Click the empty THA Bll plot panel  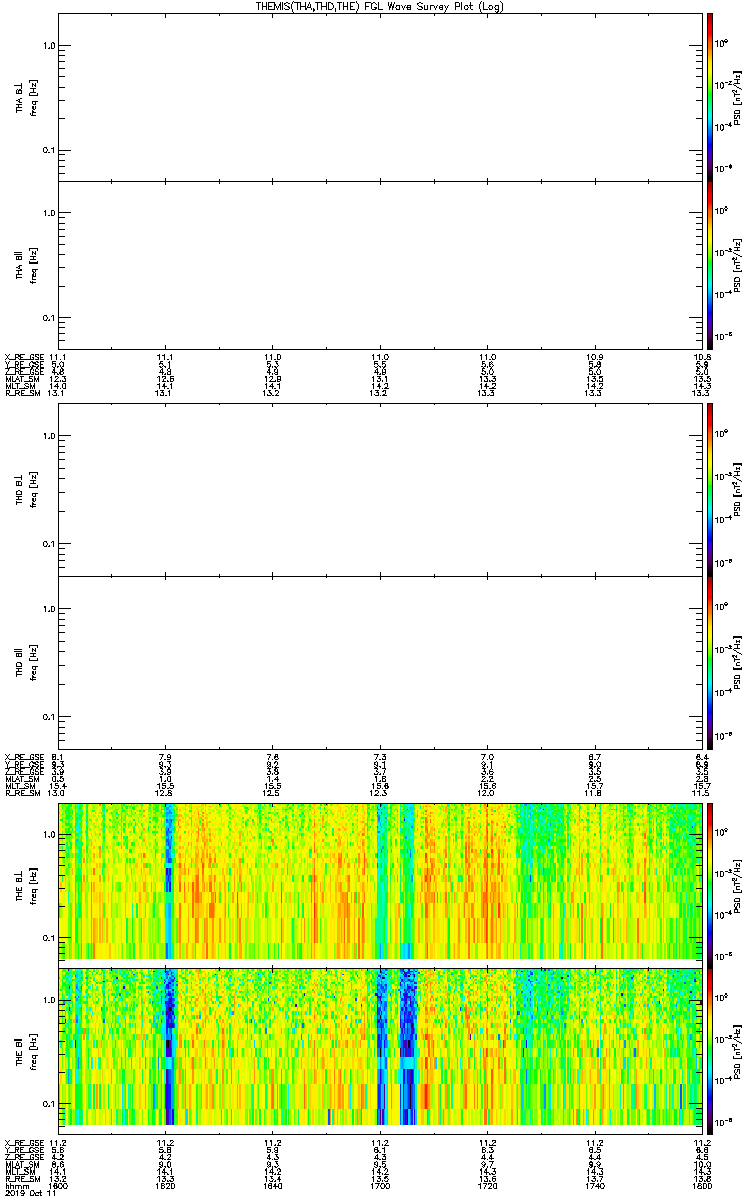380,265
